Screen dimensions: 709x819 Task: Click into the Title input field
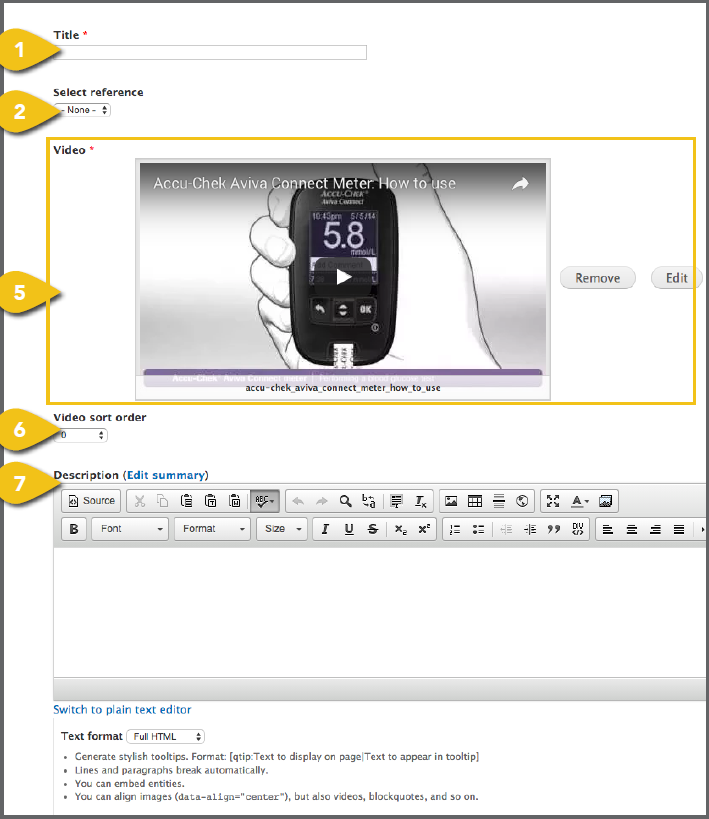coord(210,52)
